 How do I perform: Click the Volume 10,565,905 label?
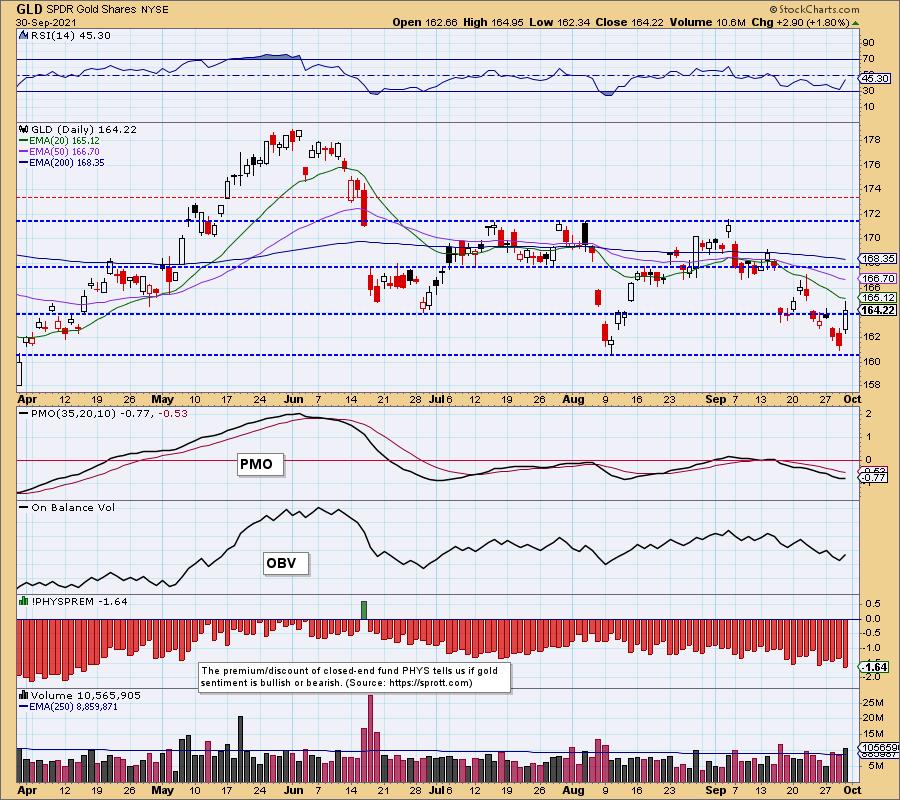coord(86,695)
